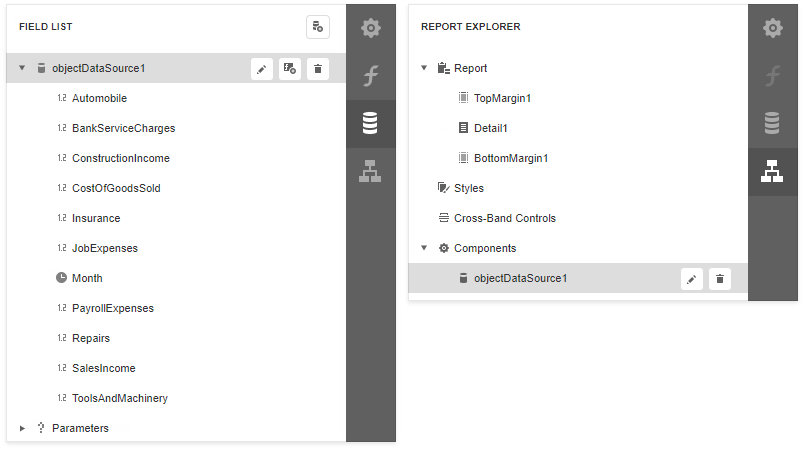Screen dimensions: 804x450
Task: Click Properties gear icon beside Report Explorer
Action: (772, 28)
